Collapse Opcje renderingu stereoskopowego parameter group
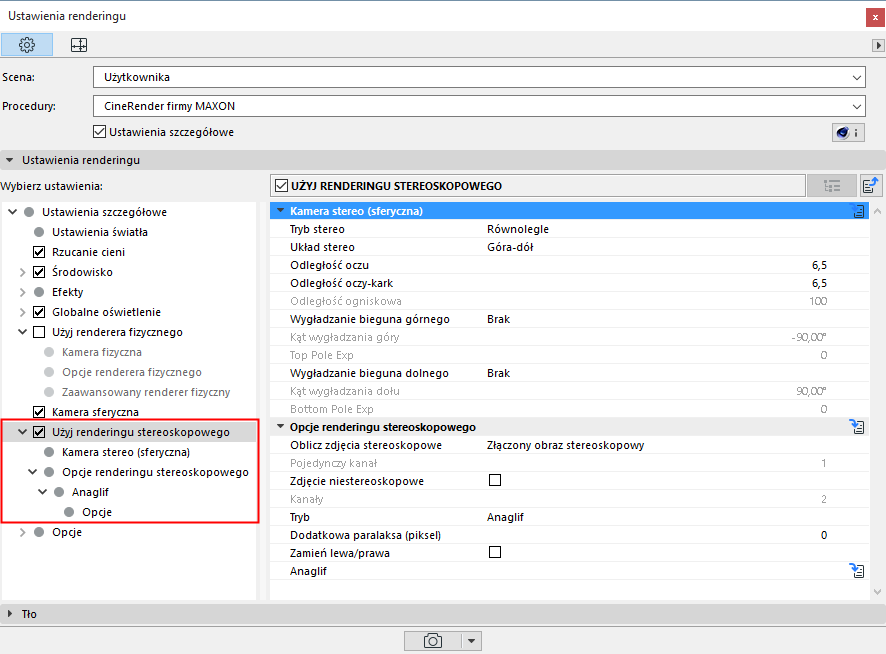Image resolution: width=886 pixels, height=654 pixels. point(280,427)
